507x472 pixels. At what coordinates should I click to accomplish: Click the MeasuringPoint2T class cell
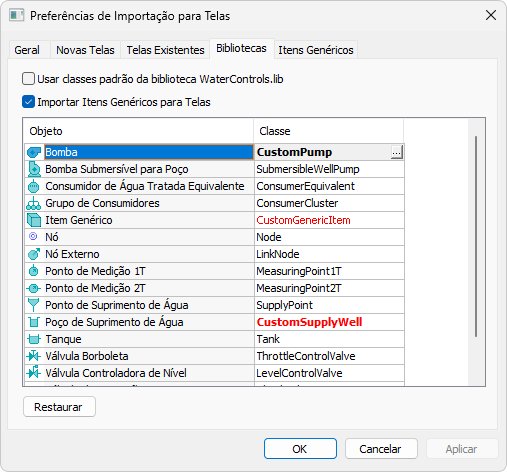329,288
